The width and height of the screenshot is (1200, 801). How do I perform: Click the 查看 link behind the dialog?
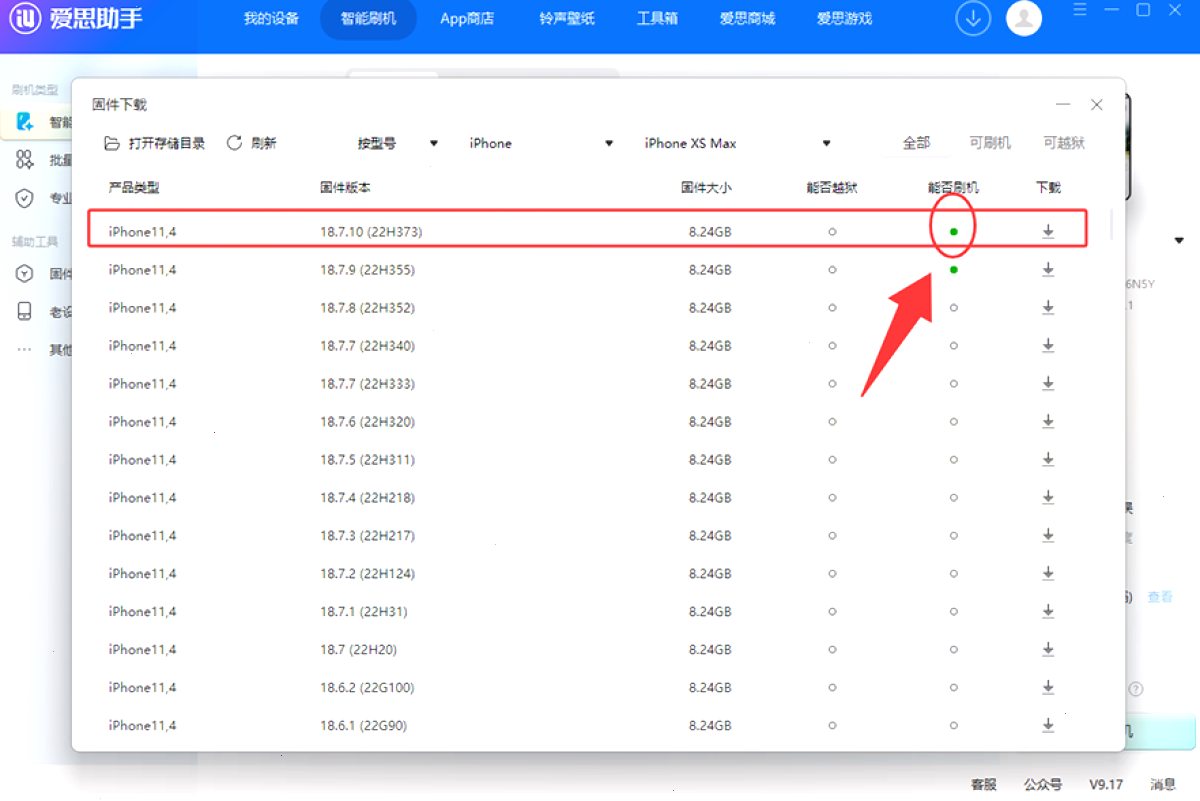1160,597
